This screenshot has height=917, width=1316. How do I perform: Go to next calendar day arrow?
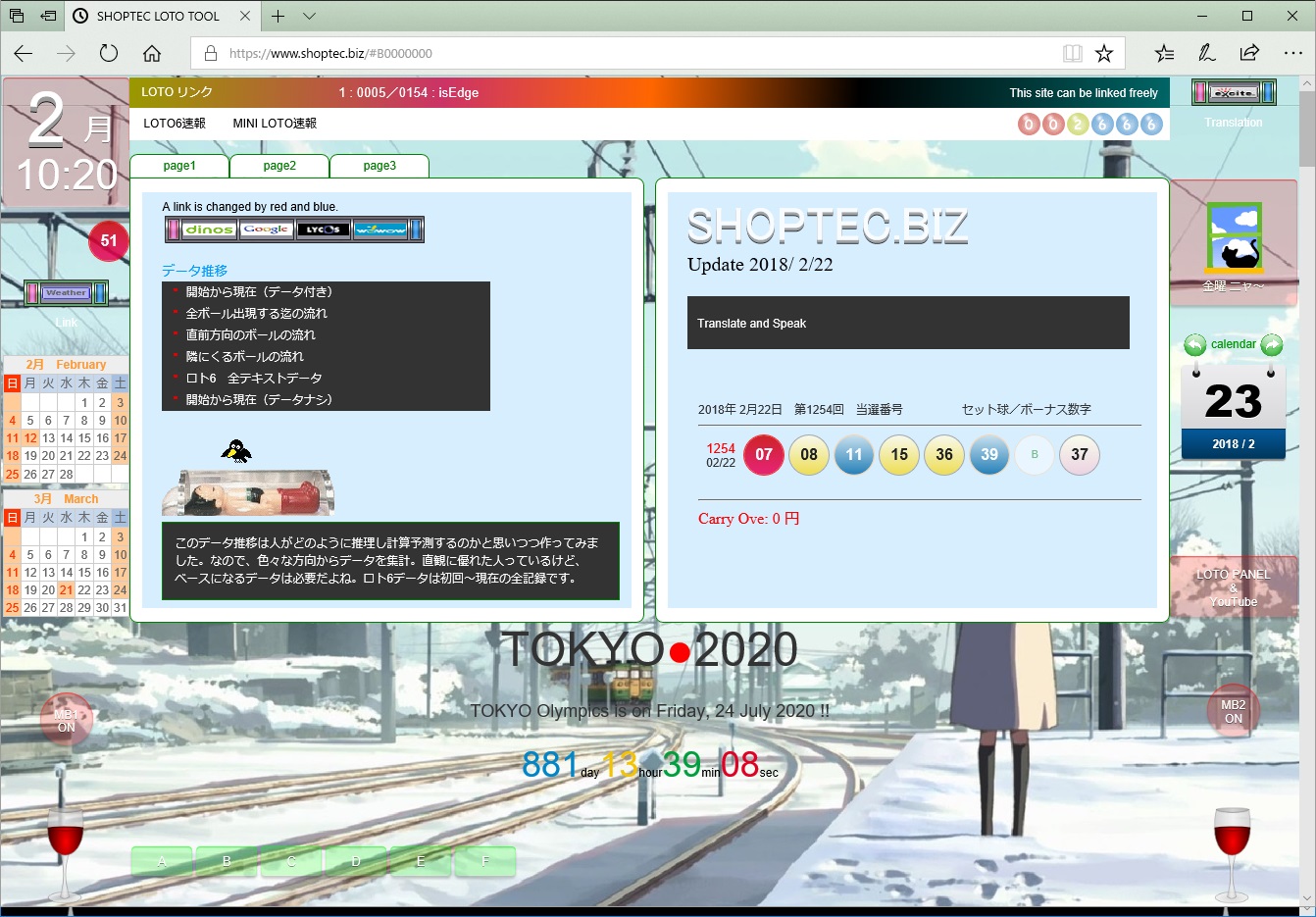click(x=1272, y=345)
